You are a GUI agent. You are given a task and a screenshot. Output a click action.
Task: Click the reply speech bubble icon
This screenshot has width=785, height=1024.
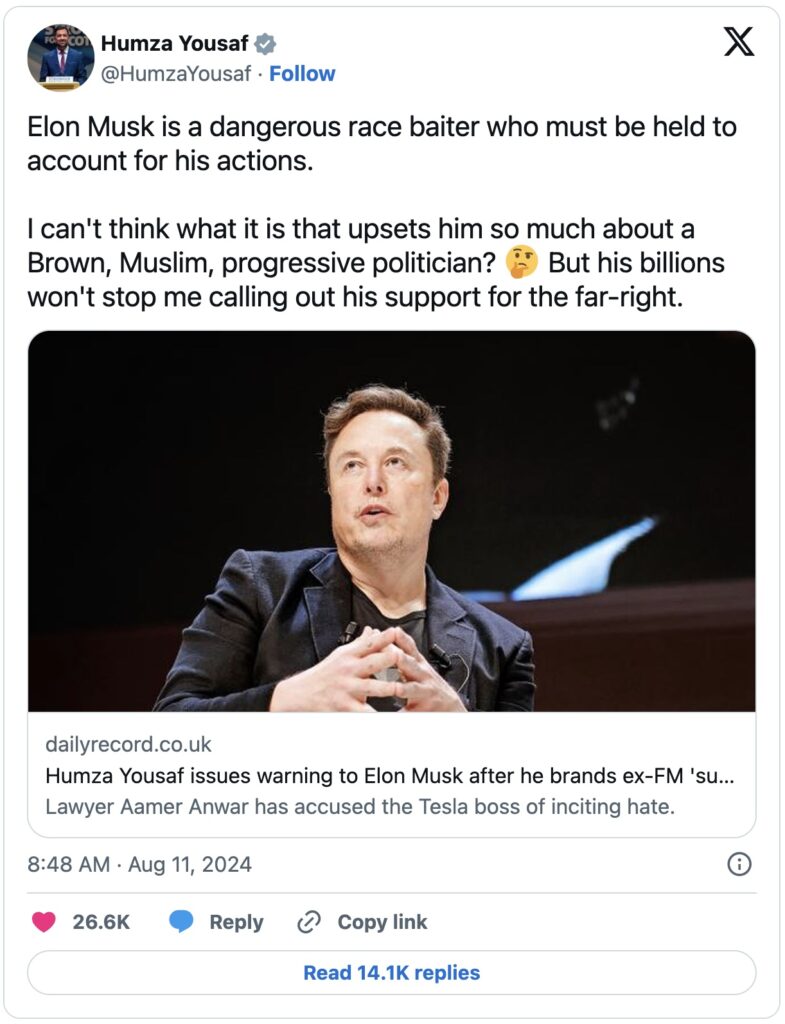tap(181, 922)
